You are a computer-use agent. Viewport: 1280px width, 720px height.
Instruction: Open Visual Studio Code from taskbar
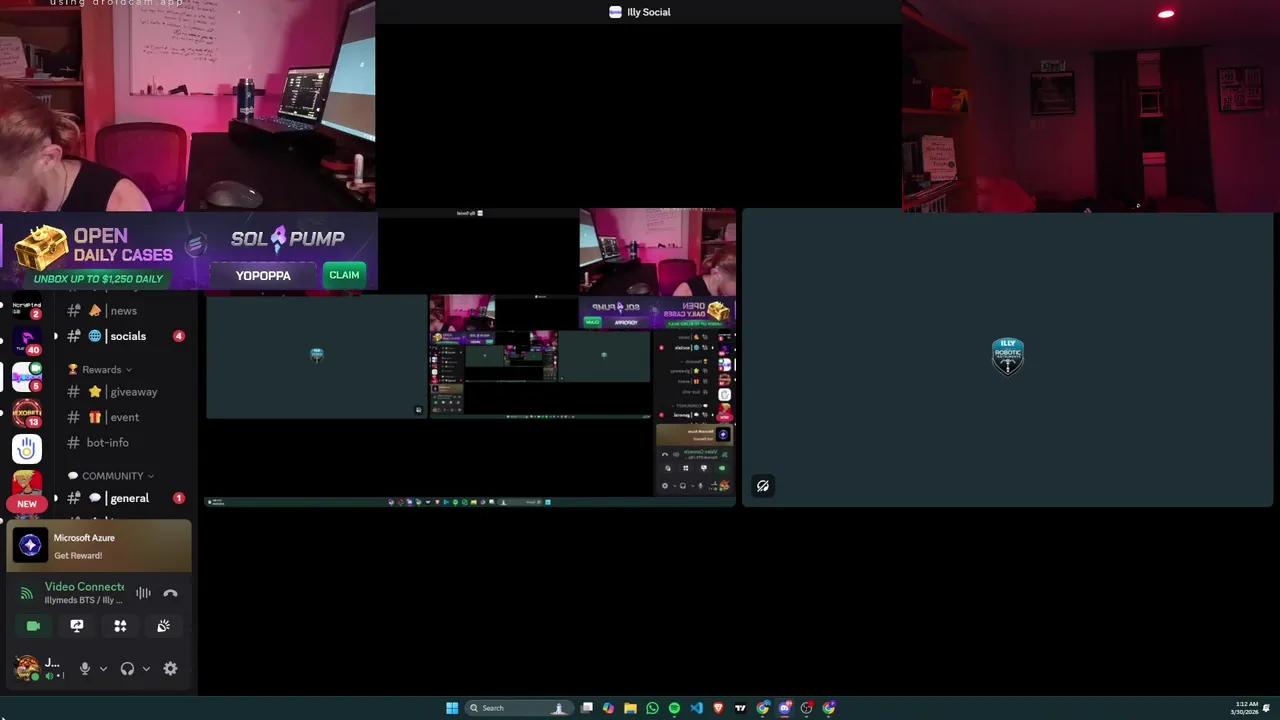pos(696,708)
